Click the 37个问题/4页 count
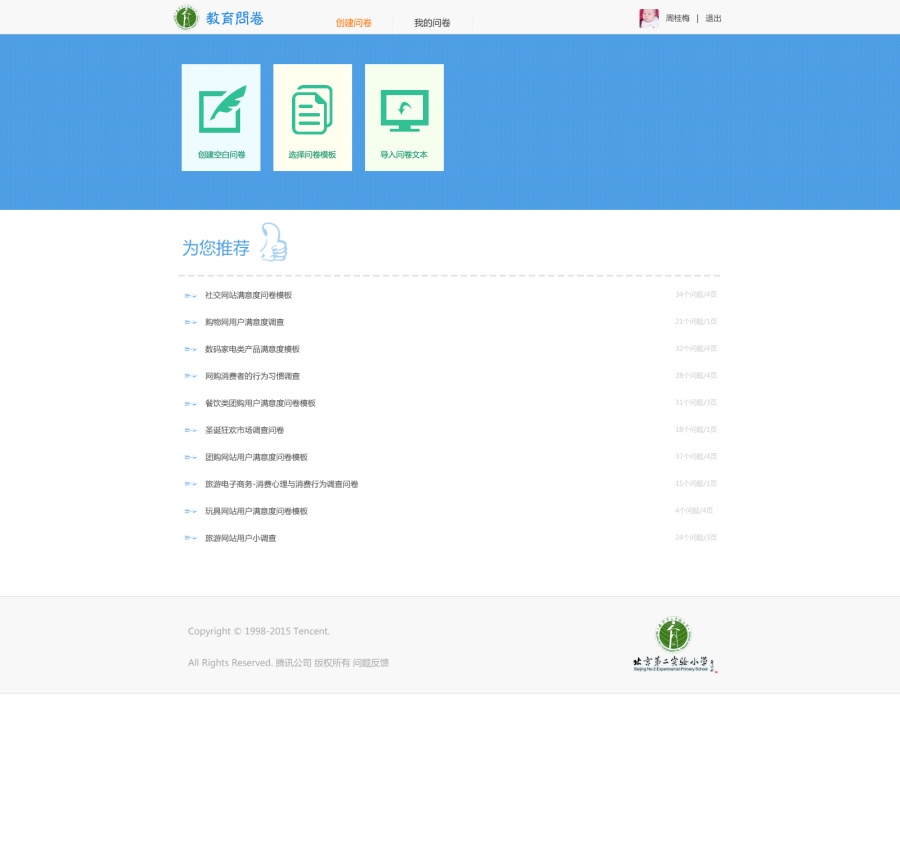 (696, 456)
